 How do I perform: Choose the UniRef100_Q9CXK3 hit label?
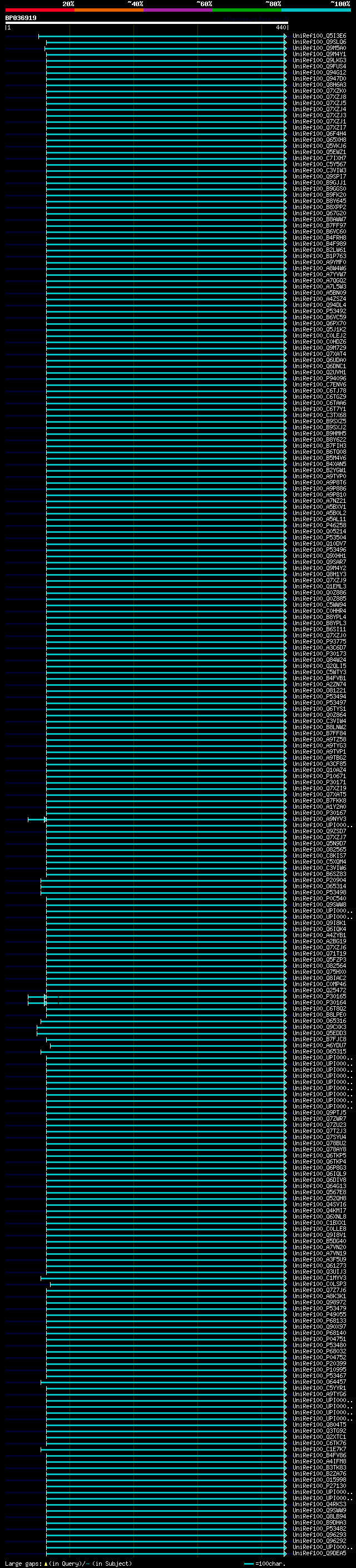tap(319, 1027)
